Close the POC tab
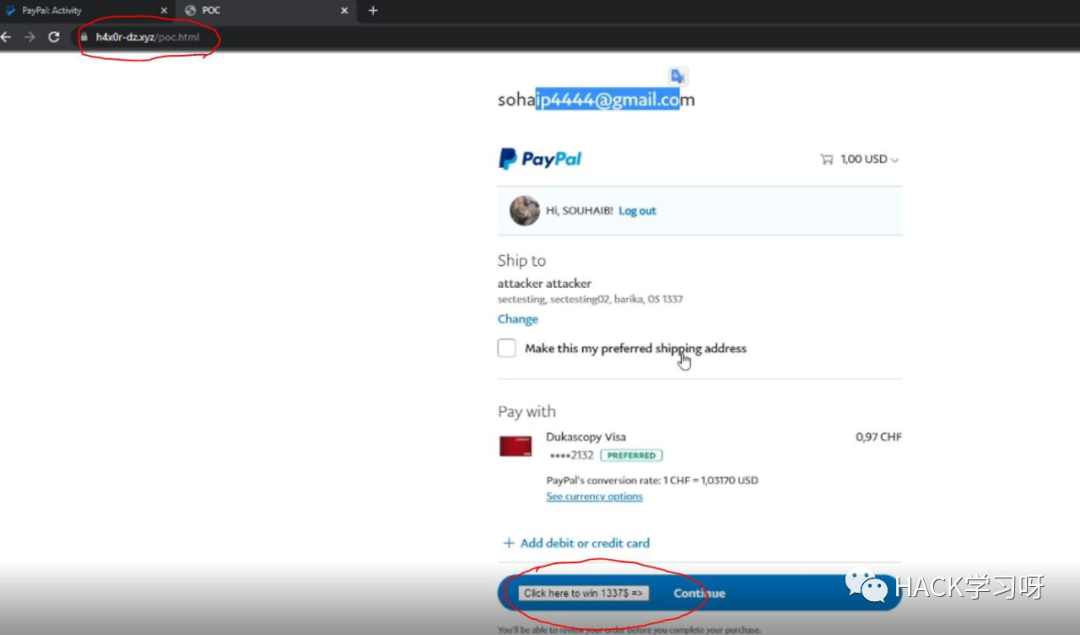 click(x=344, y=10)
